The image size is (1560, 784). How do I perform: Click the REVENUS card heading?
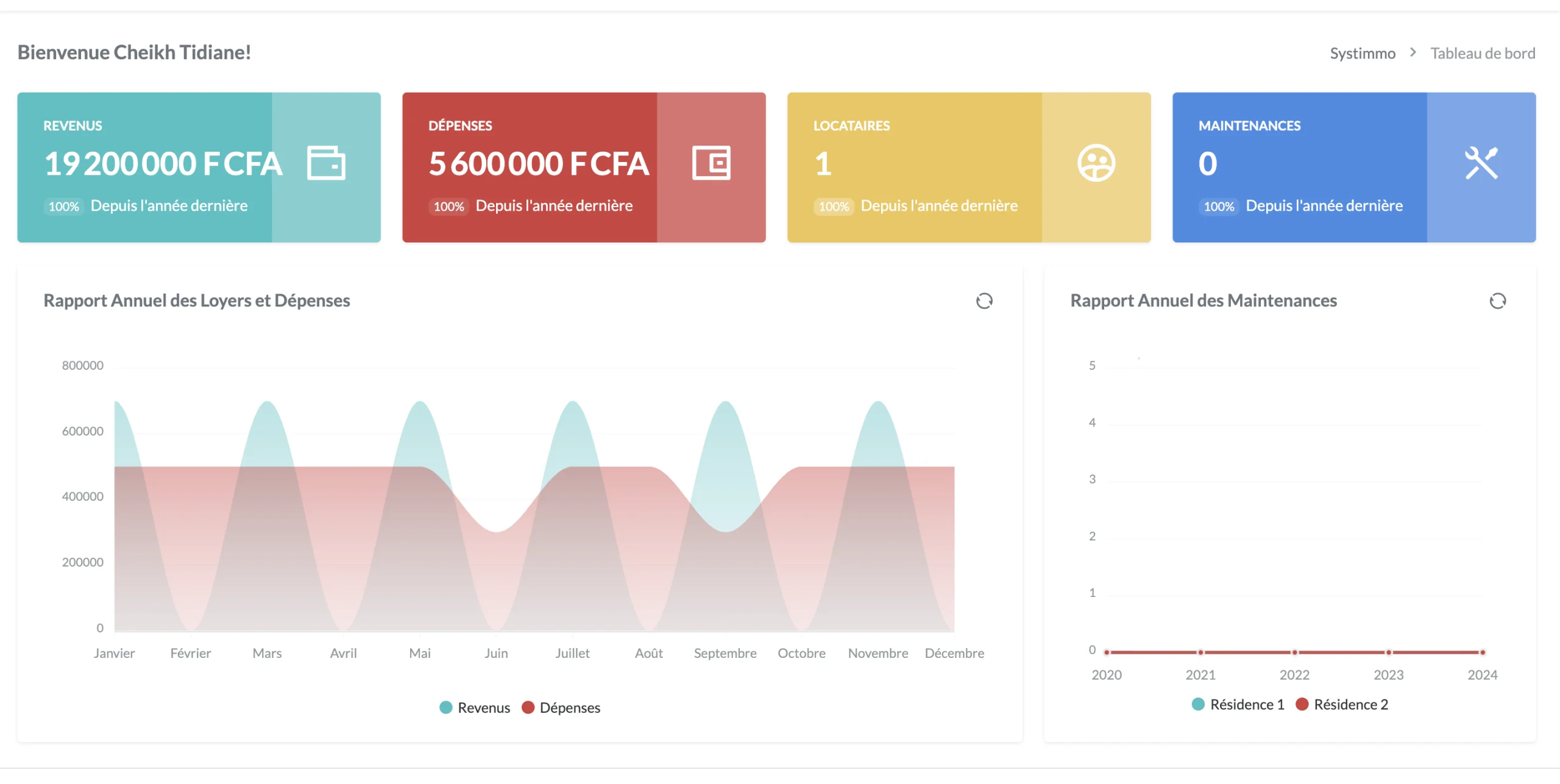click(73, 125)
